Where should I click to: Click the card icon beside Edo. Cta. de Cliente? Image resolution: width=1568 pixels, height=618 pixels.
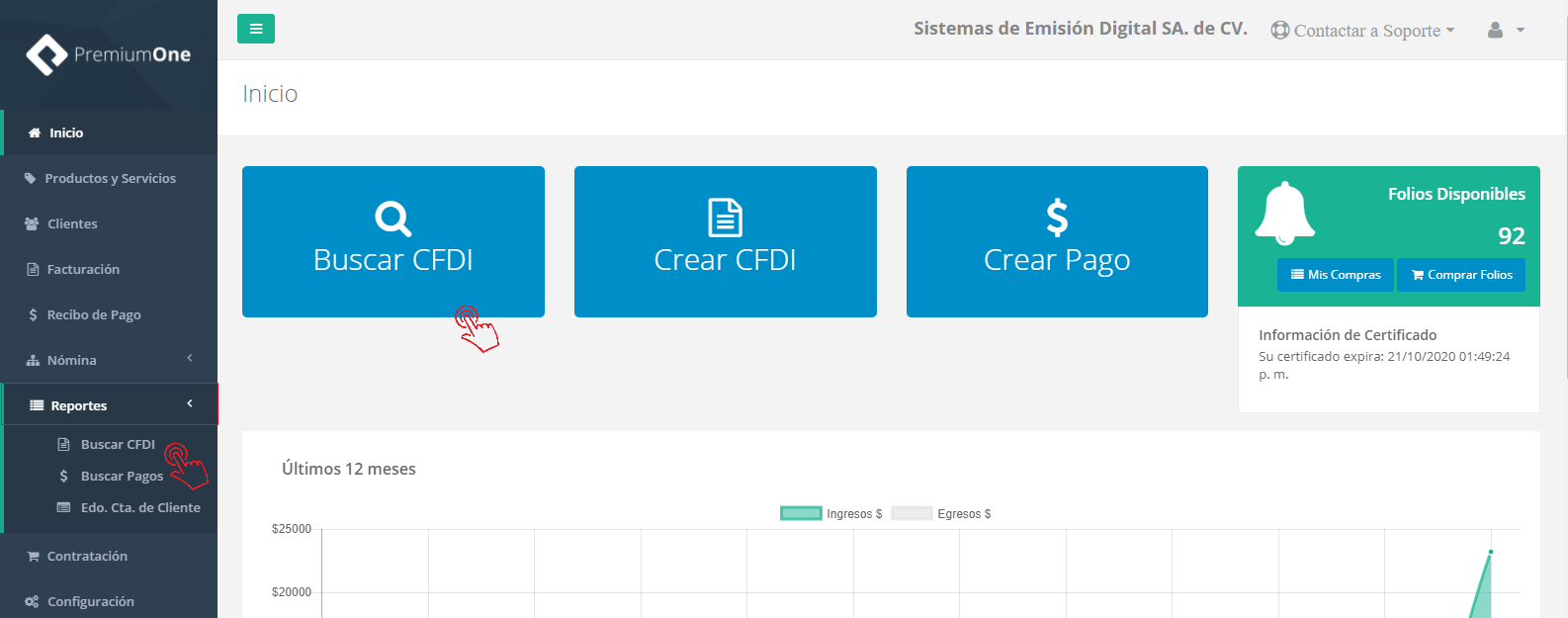tap(63, 507)
